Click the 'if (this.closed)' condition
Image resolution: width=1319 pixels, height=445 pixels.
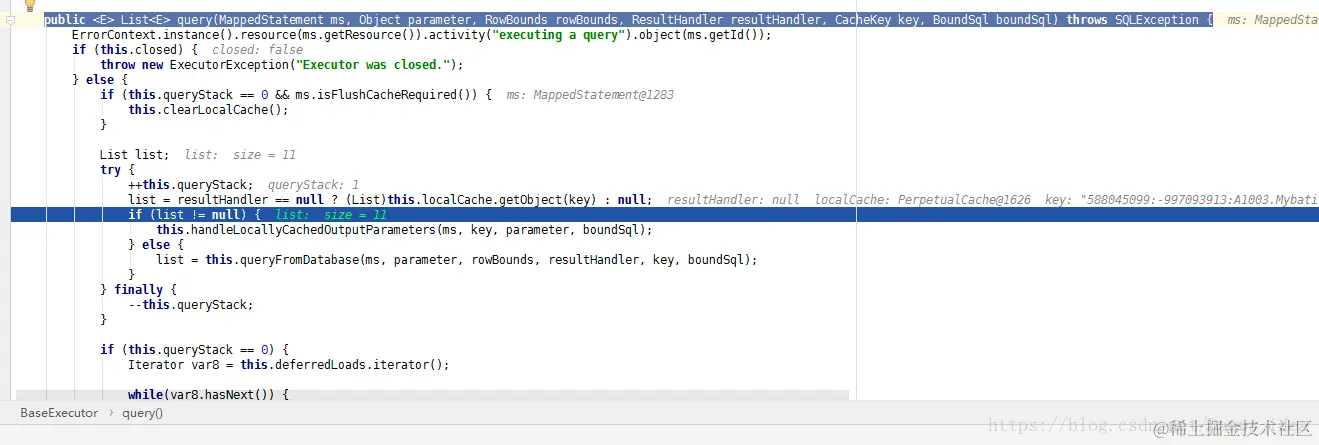point(135,50)
